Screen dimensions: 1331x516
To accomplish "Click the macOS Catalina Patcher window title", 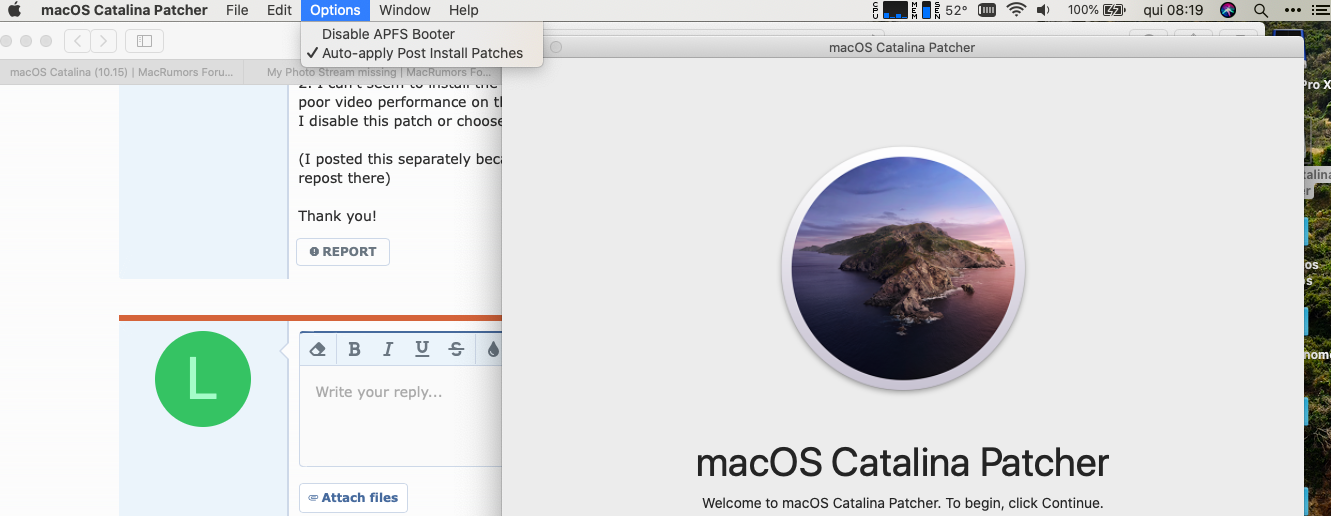I will click(x=902, y=47).
